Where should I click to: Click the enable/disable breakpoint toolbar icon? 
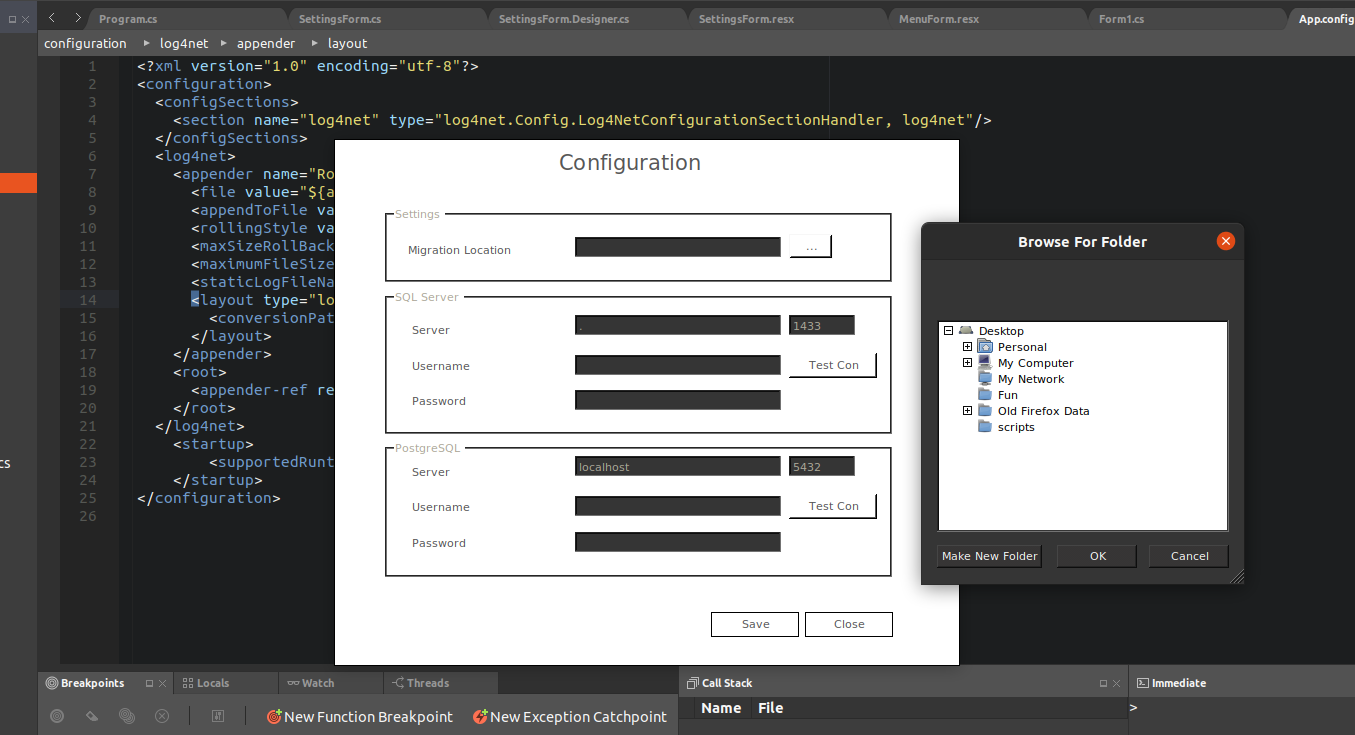click(x=57, y=716)
